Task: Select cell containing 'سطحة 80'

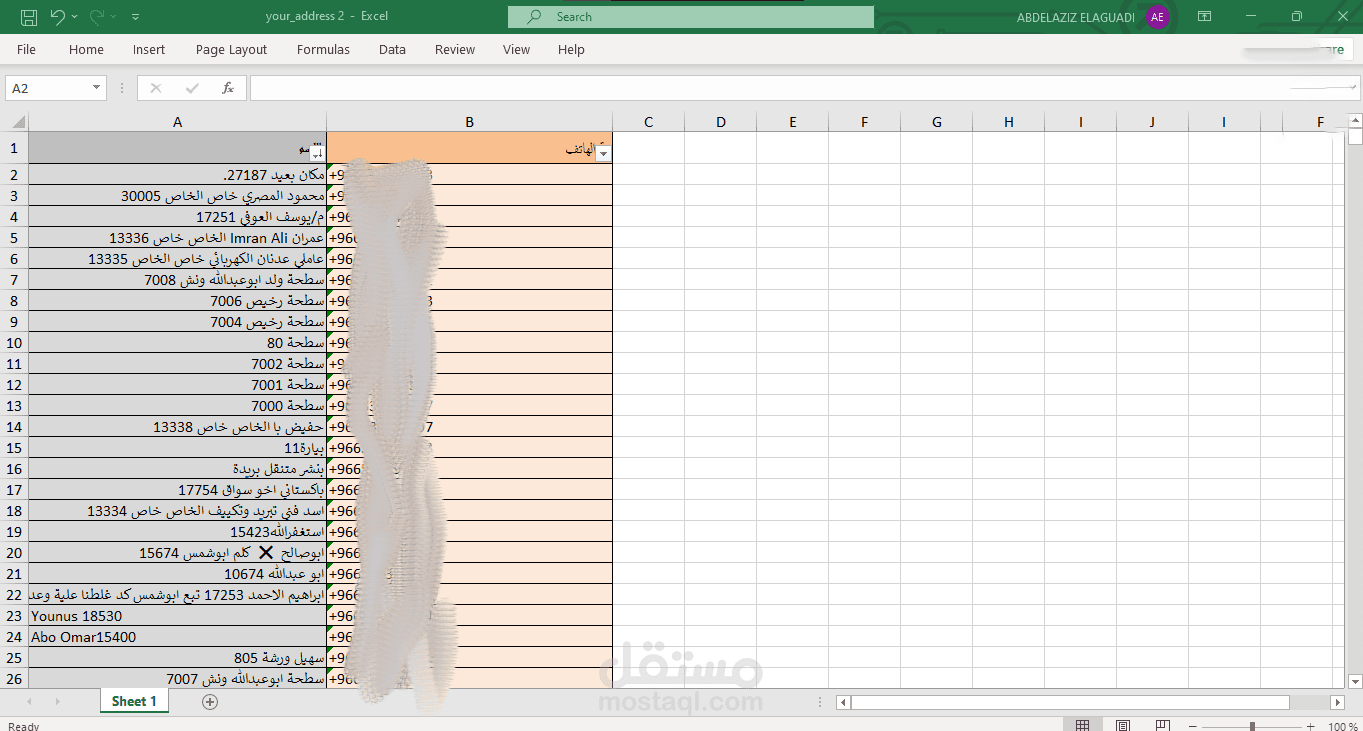Action: point(177,343)
